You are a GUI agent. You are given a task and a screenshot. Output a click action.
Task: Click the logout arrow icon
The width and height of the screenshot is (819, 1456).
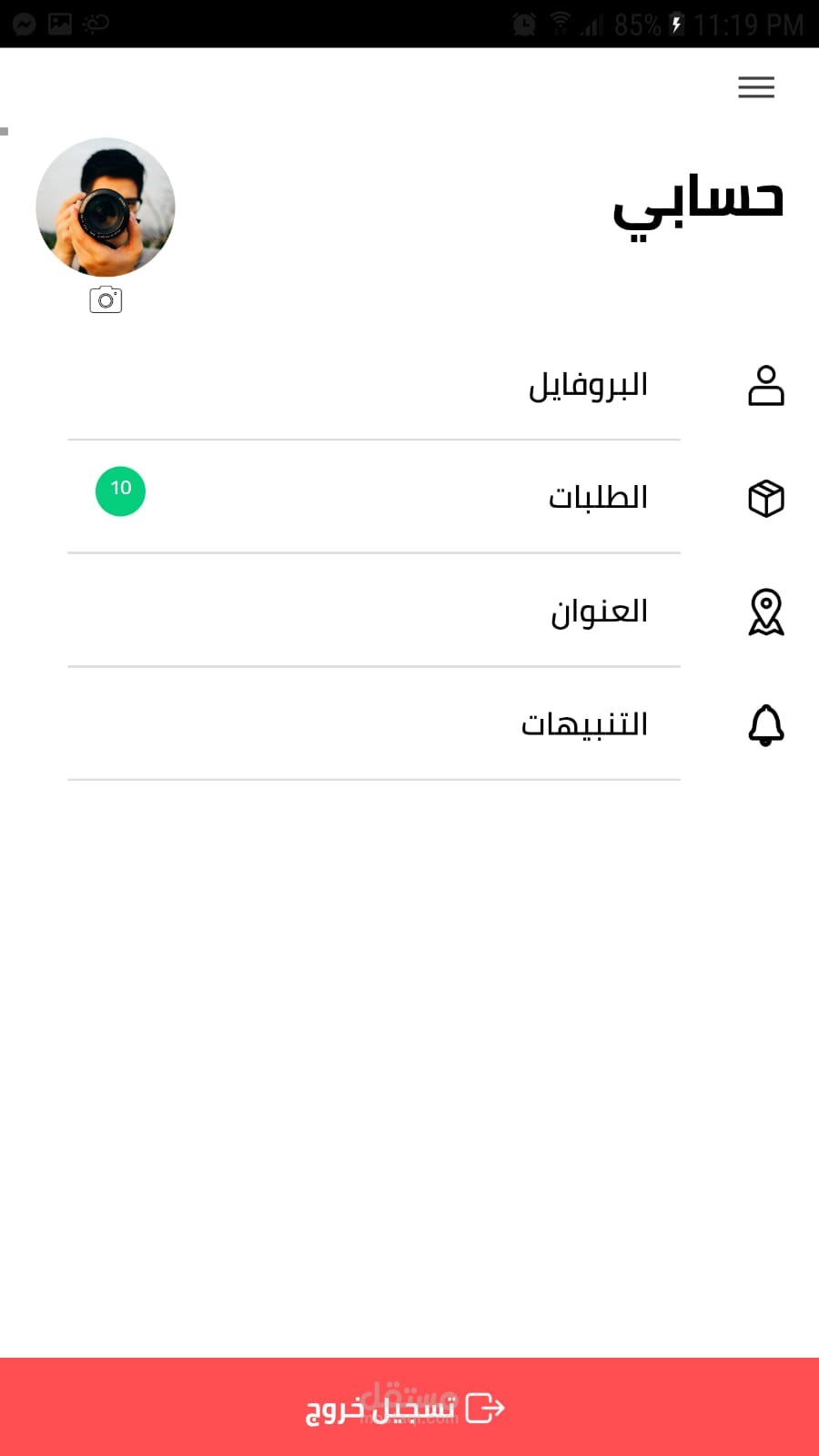[485, 1407]
